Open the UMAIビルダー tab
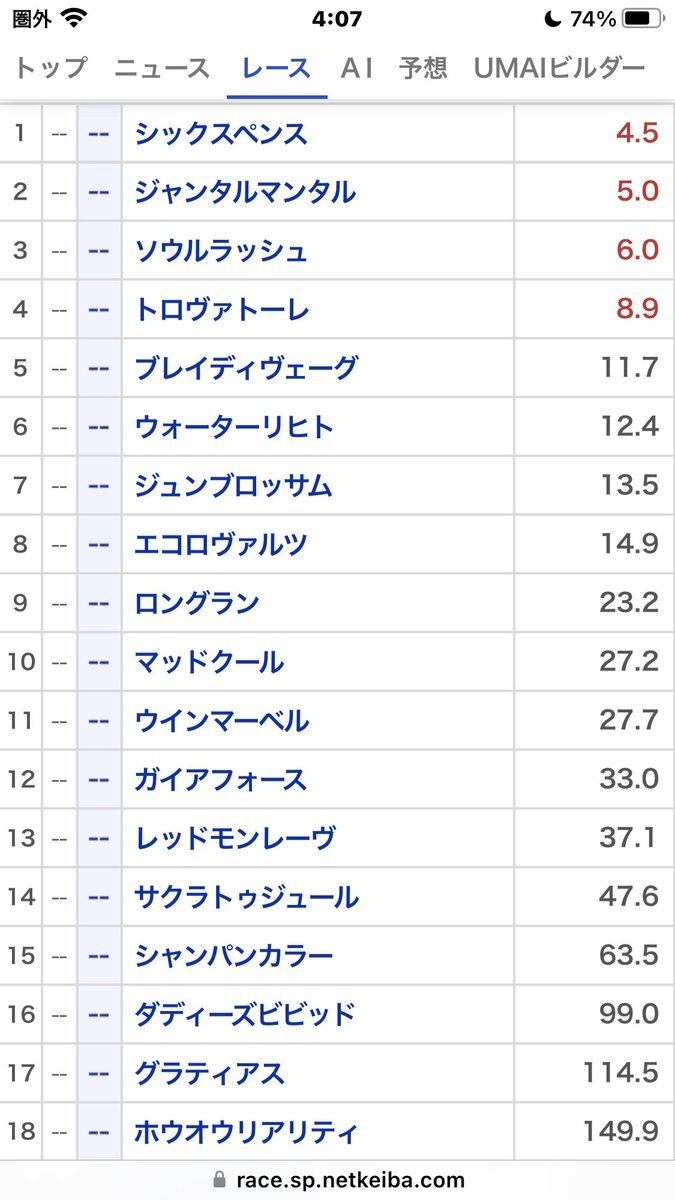 click(559, 68)
